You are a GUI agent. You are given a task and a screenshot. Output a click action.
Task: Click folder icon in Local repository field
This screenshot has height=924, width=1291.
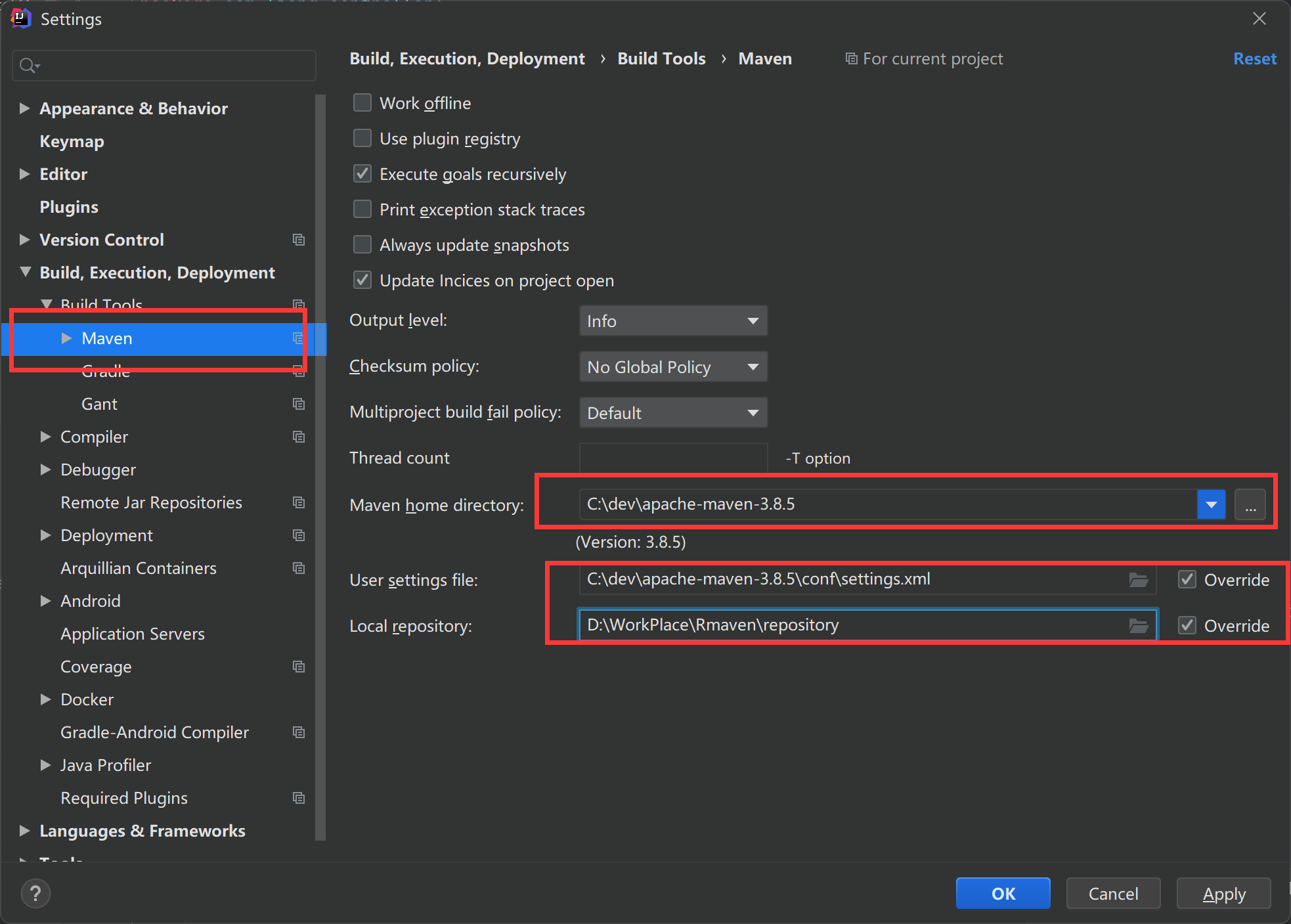(x=1138, y=626)
